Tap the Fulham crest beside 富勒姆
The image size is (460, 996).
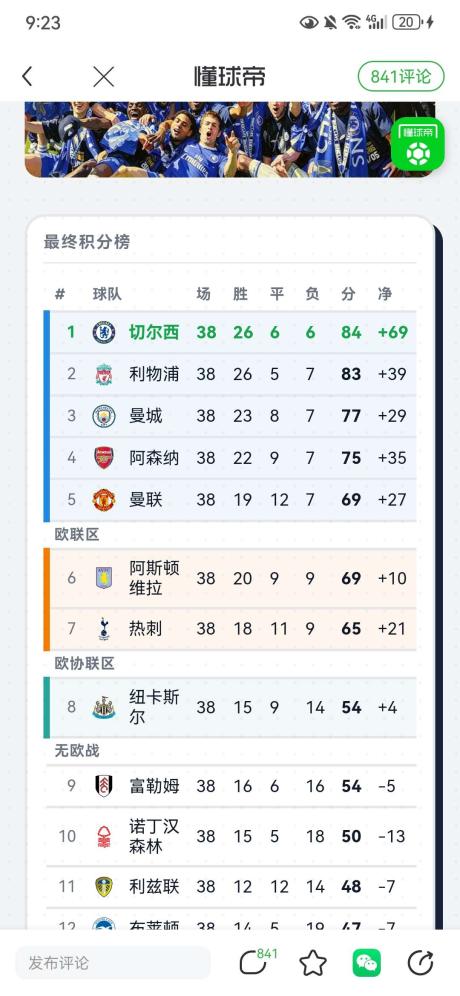point(104,786)
